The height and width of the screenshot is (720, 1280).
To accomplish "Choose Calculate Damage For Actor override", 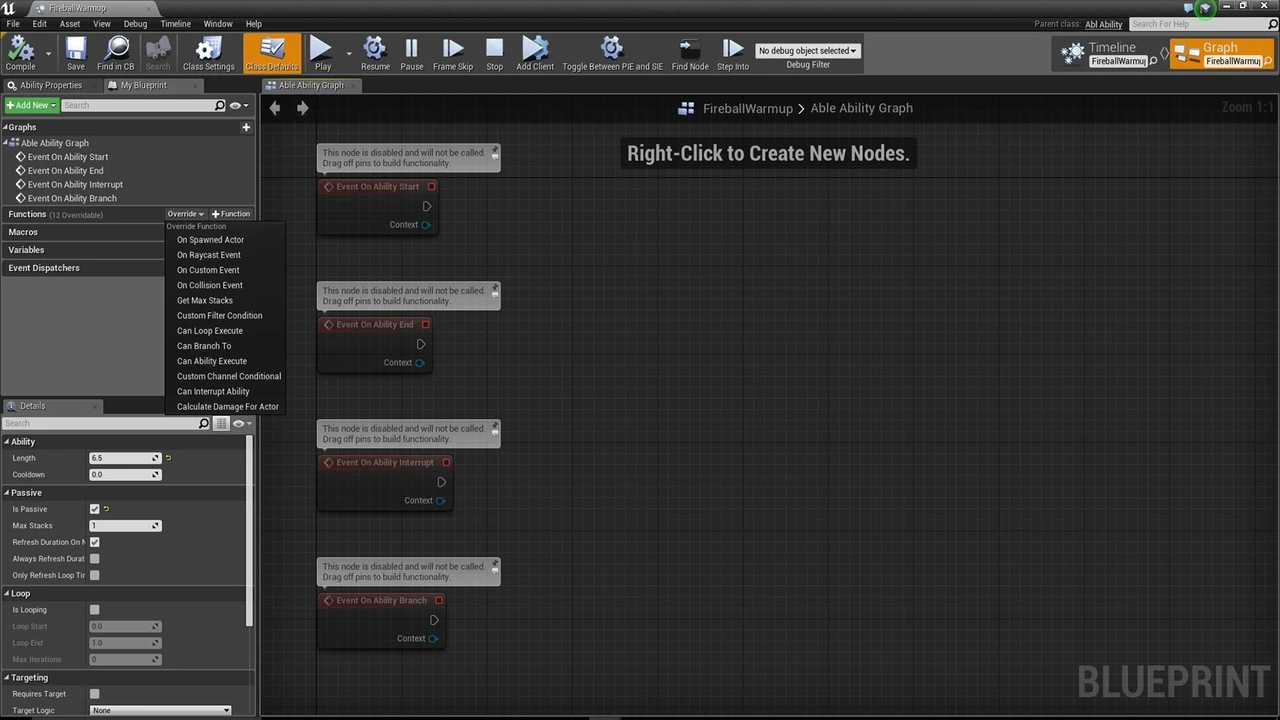I will click(228, 407).
